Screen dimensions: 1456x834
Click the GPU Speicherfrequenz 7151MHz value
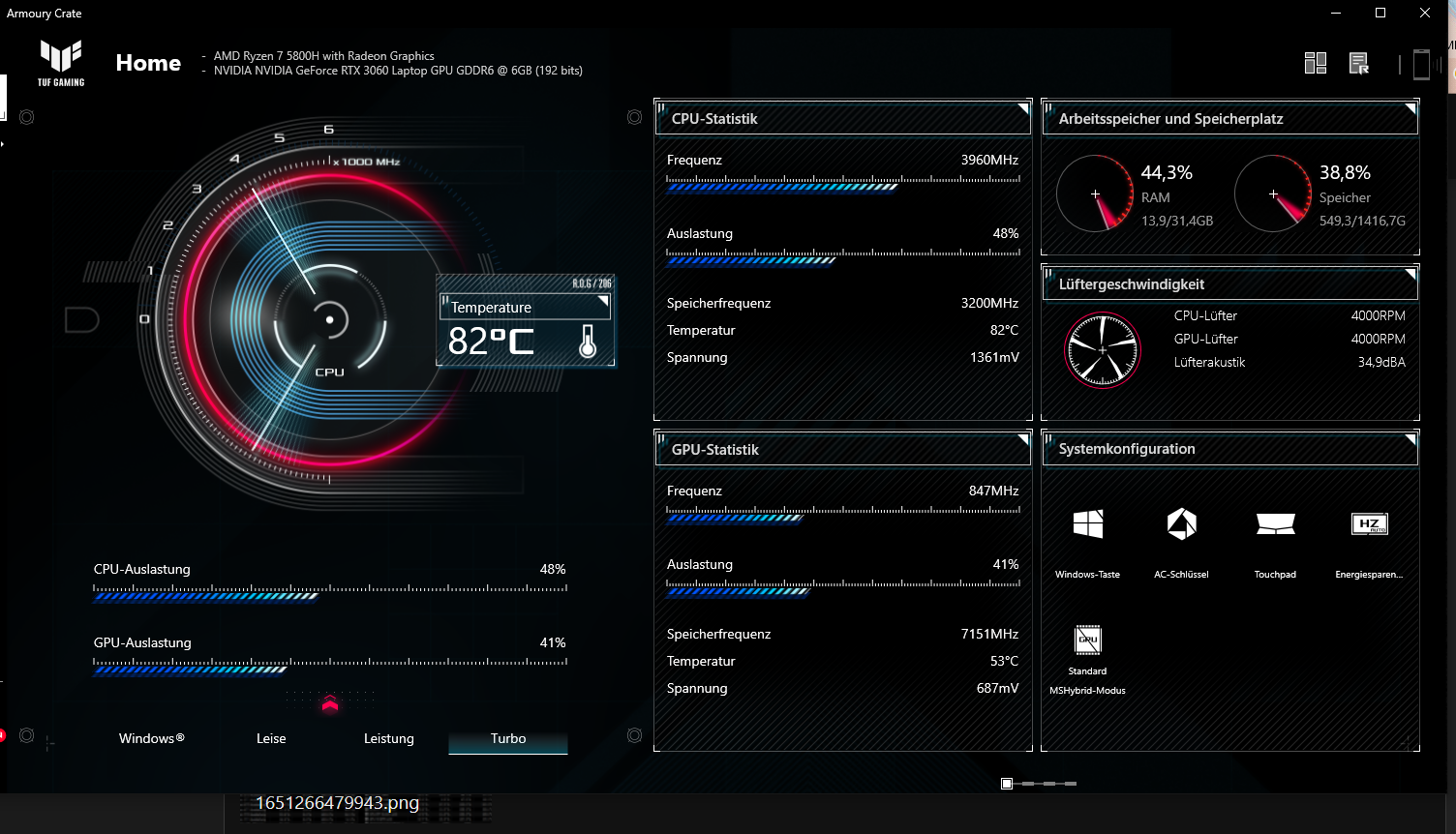[989, 634]
